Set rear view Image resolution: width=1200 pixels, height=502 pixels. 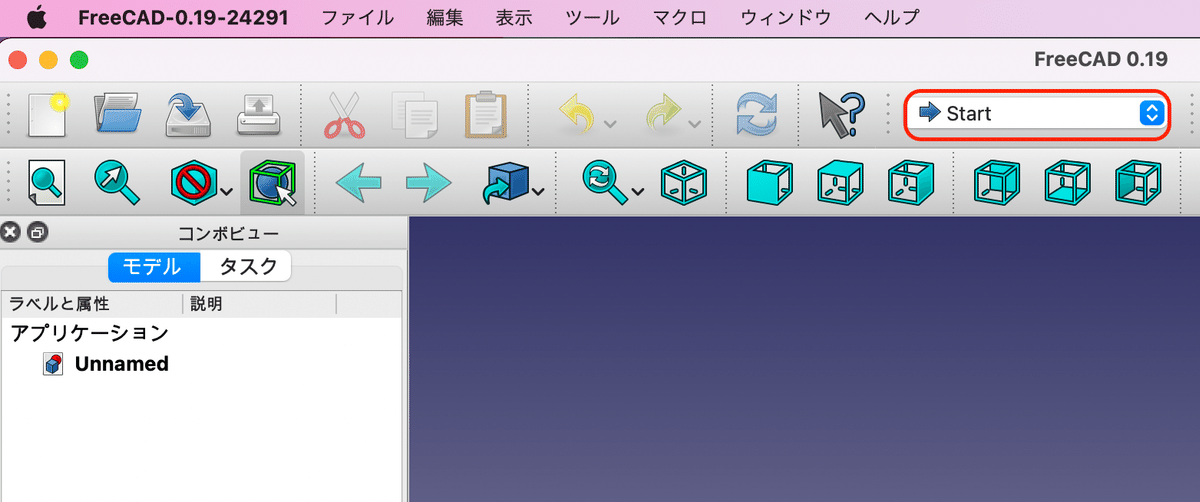[x=996, y=182]
